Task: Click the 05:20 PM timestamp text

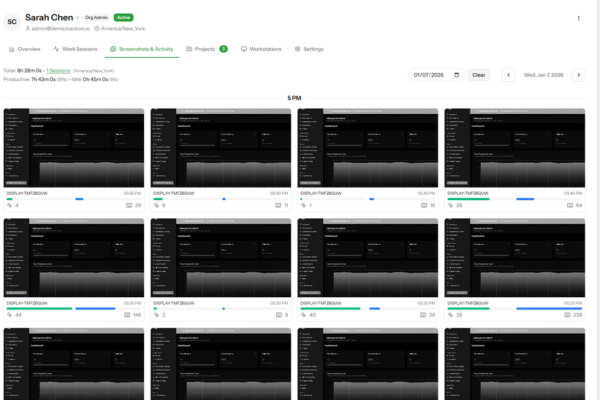Action: [573, 303]
